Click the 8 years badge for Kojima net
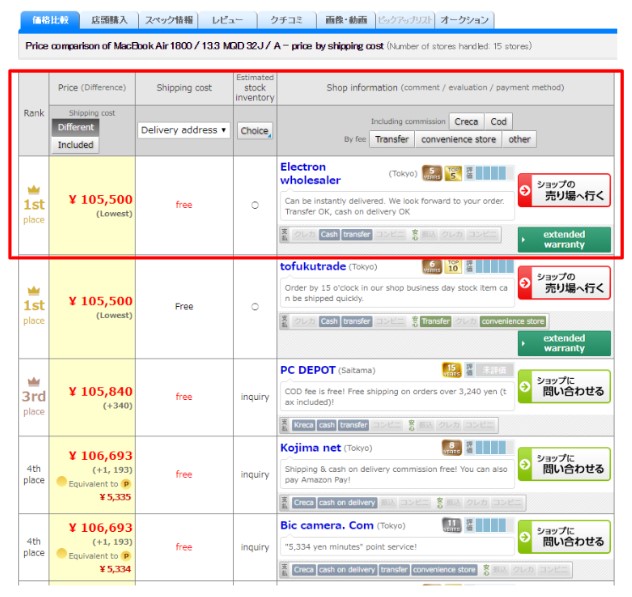The width and height of the screenshot is (632, 597). [452, 447]
